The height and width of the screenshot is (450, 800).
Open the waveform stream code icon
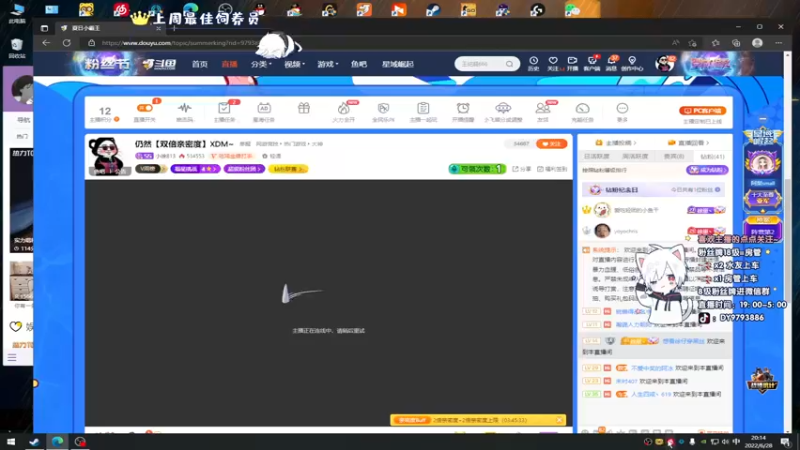click(185, 108)
